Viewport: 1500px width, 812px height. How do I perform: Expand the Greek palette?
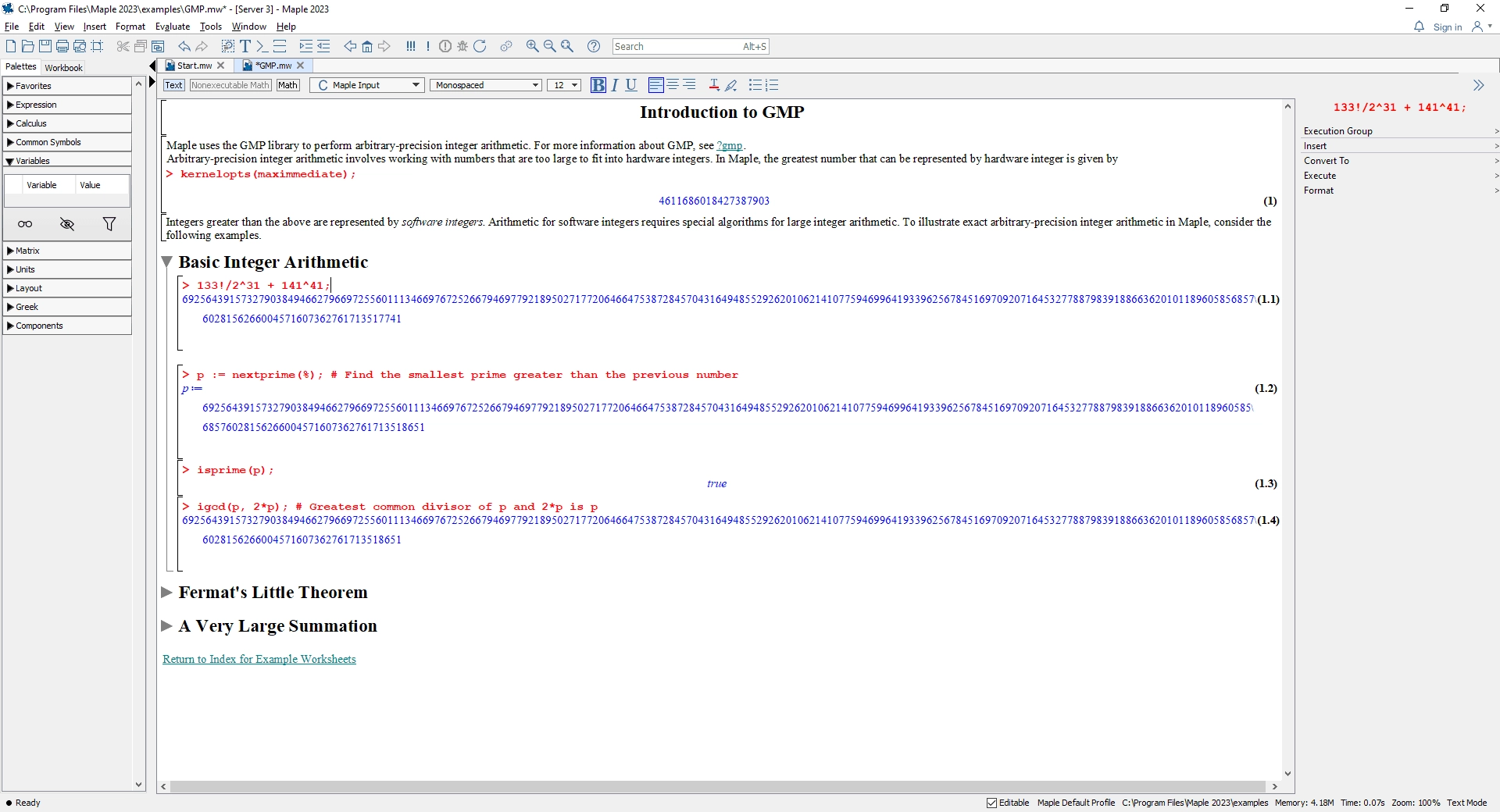click(x=67, y=307)
